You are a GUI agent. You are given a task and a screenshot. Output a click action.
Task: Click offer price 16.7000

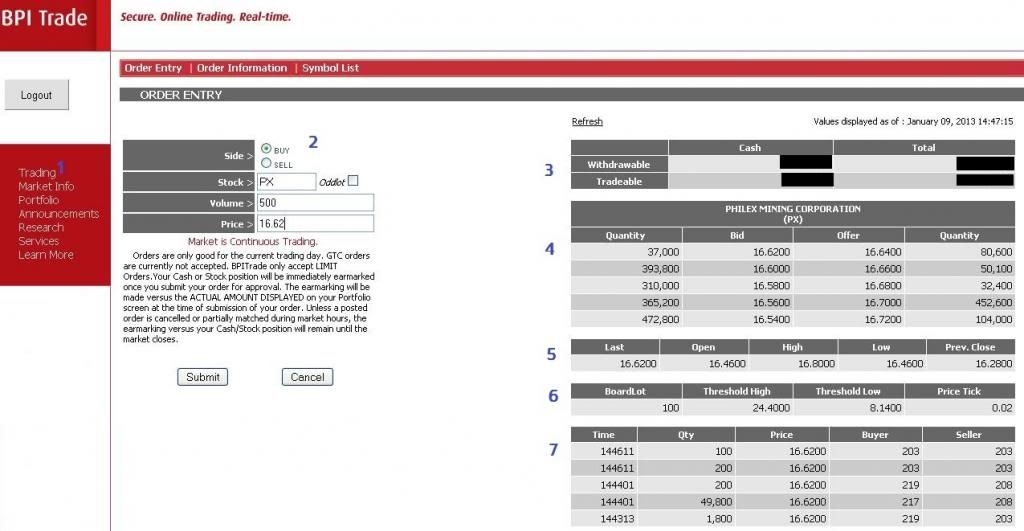(x=883, y=302)
